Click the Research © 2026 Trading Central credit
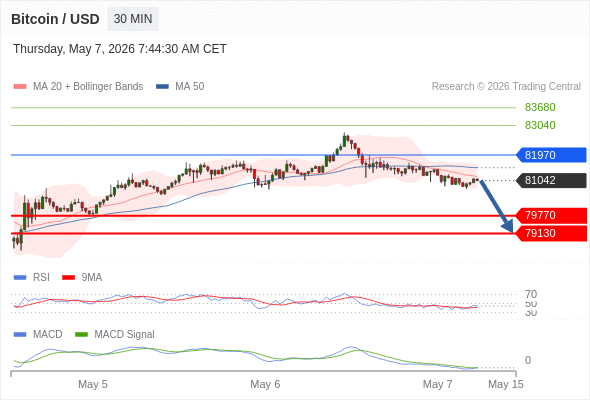590x400 pixels. tap(506, 87)
